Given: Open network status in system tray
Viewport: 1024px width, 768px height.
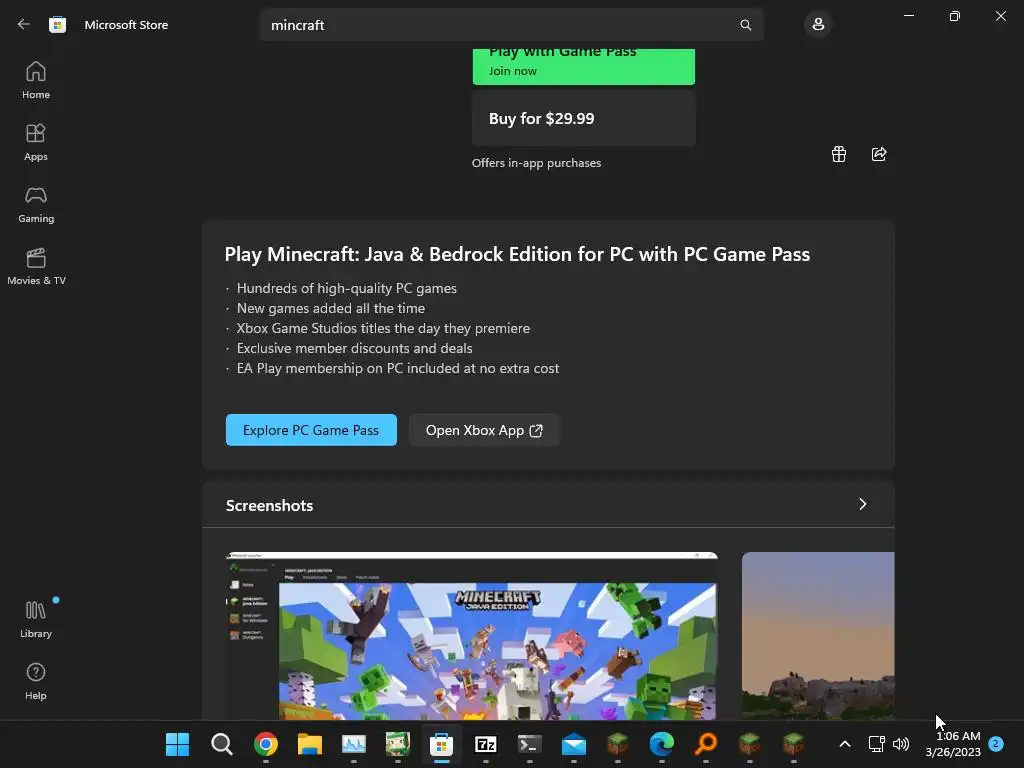Looking at the screenshot, I should point(876,744).
